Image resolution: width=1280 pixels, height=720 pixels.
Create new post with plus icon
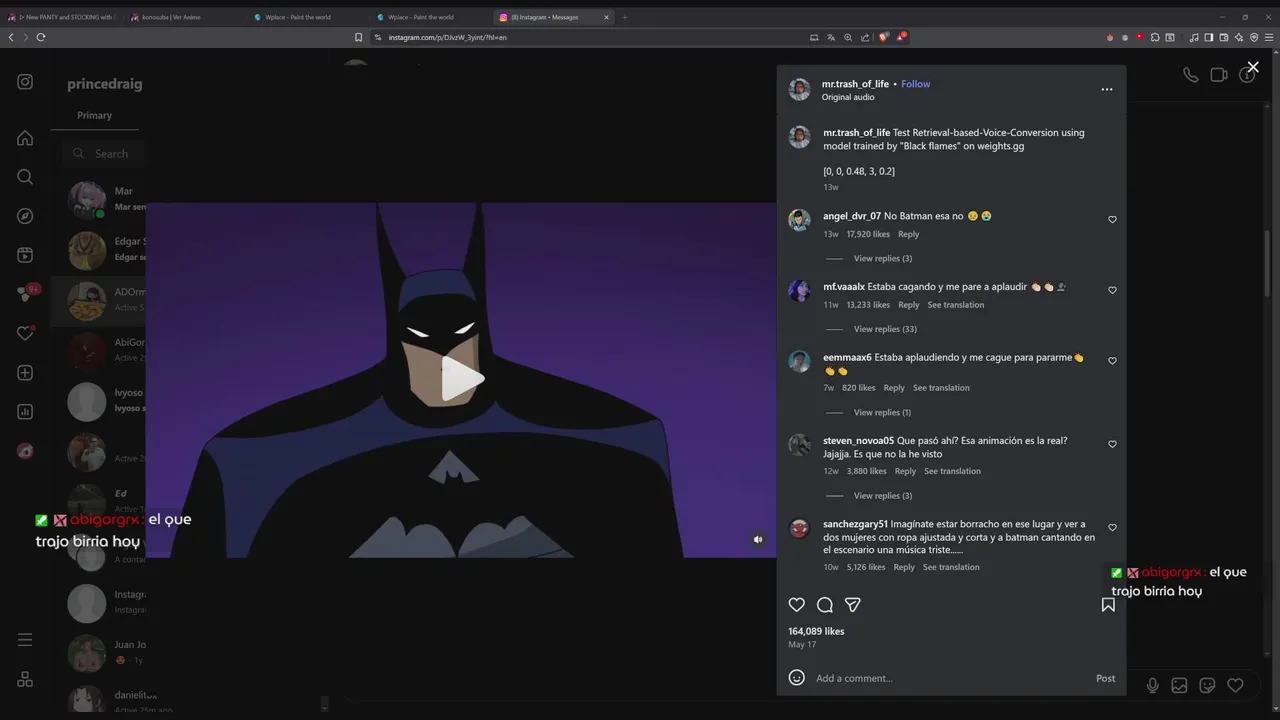pos(25,373)
